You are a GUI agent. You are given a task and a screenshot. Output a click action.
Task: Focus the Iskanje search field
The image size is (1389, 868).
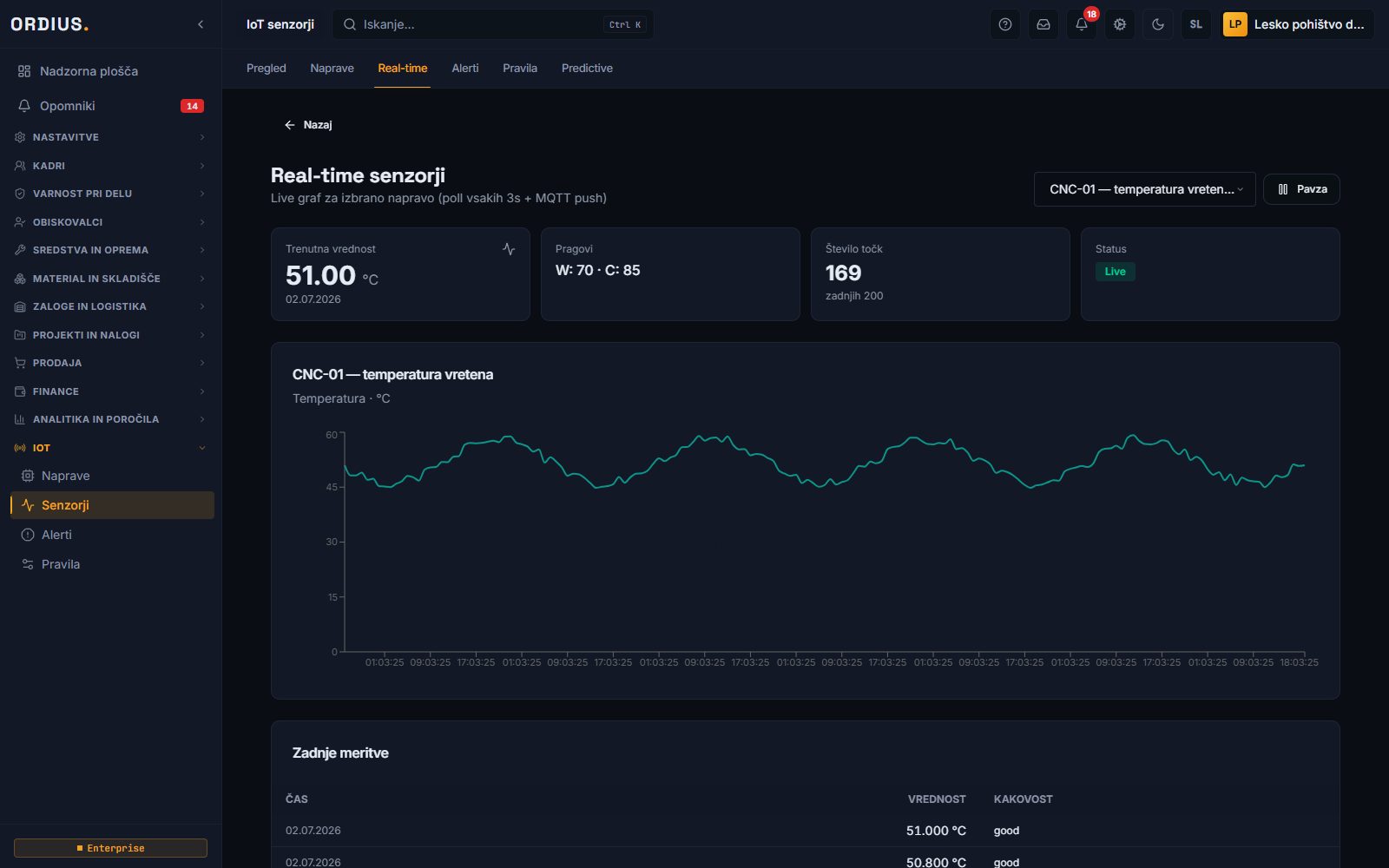[x=492, y=24]
